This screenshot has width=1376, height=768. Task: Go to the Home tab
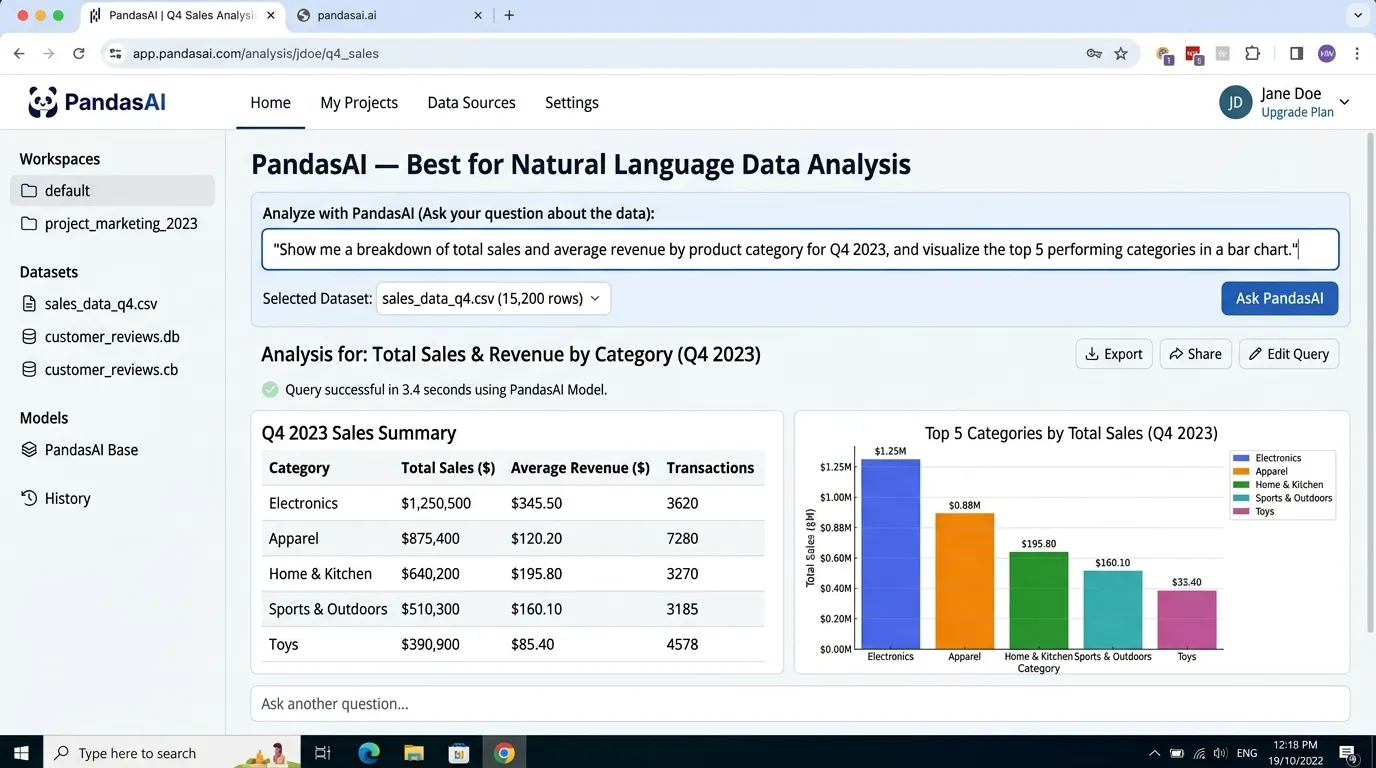pyautogui.click(x=270, y=103)
